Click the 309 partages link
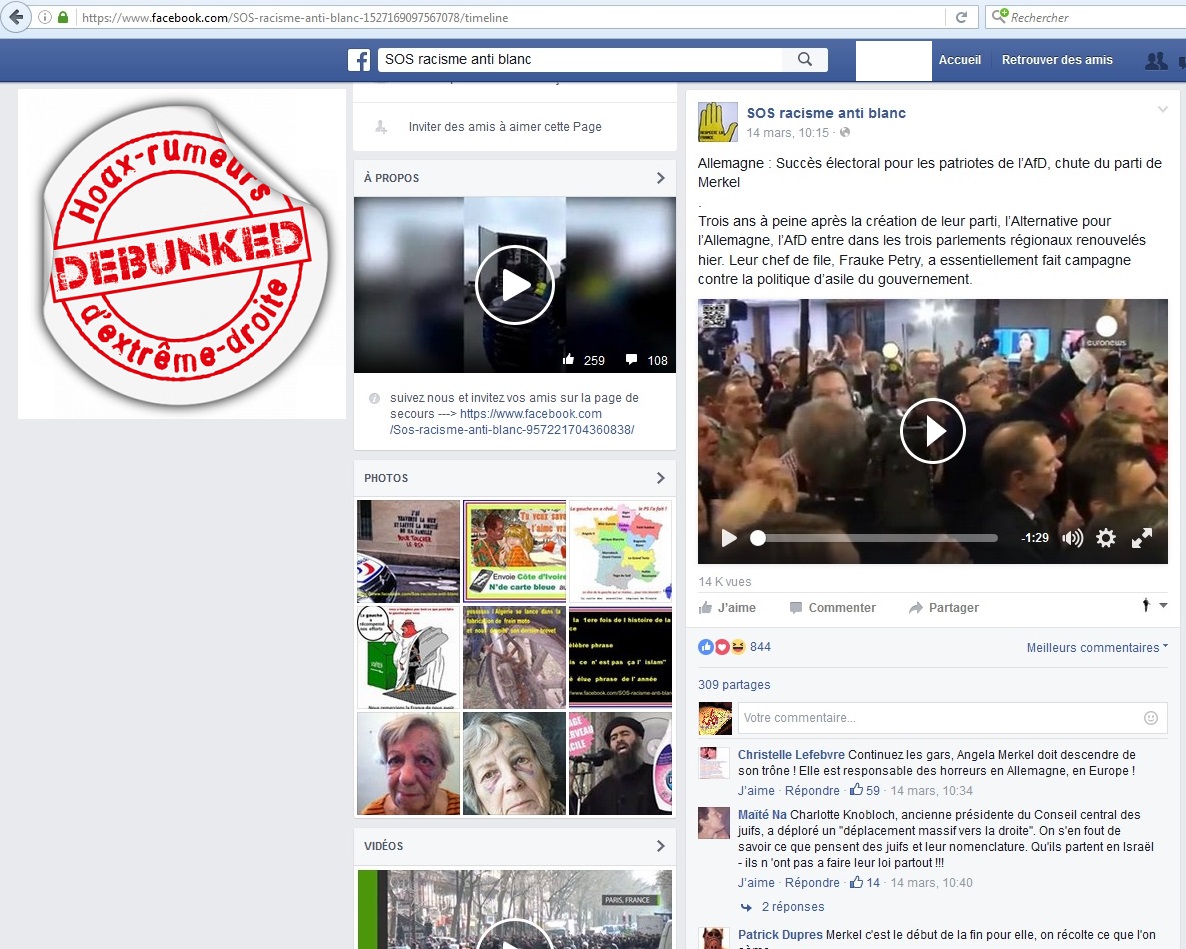The width and height of the screenshot is (1186, 949). coord(734,684)
